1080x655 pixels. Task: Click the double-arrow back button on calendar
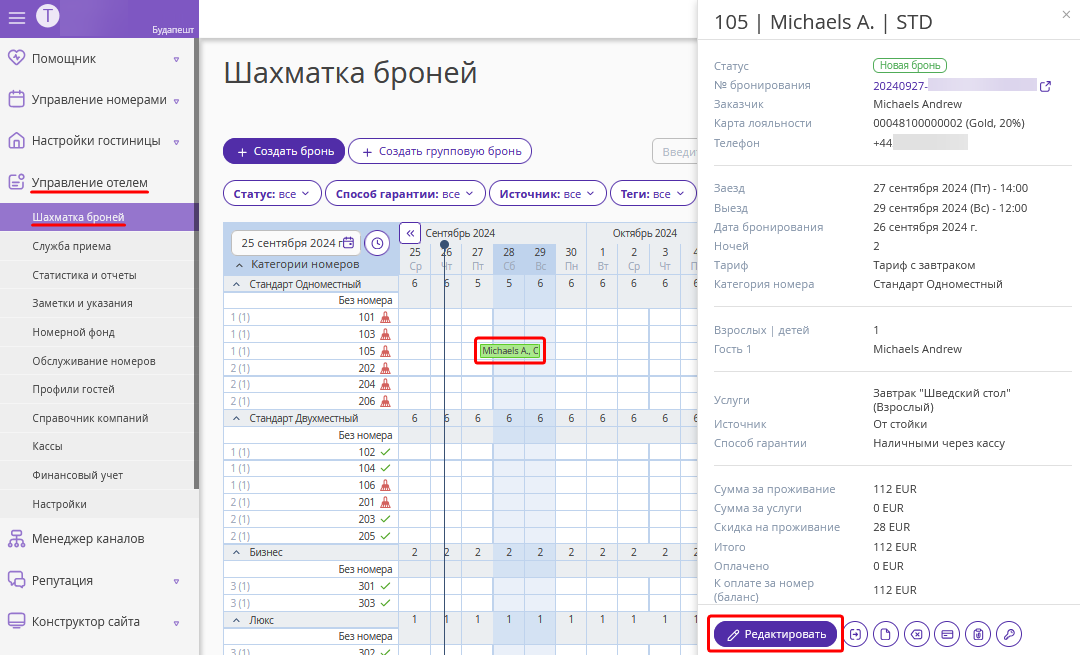click(x=410, y=233)
